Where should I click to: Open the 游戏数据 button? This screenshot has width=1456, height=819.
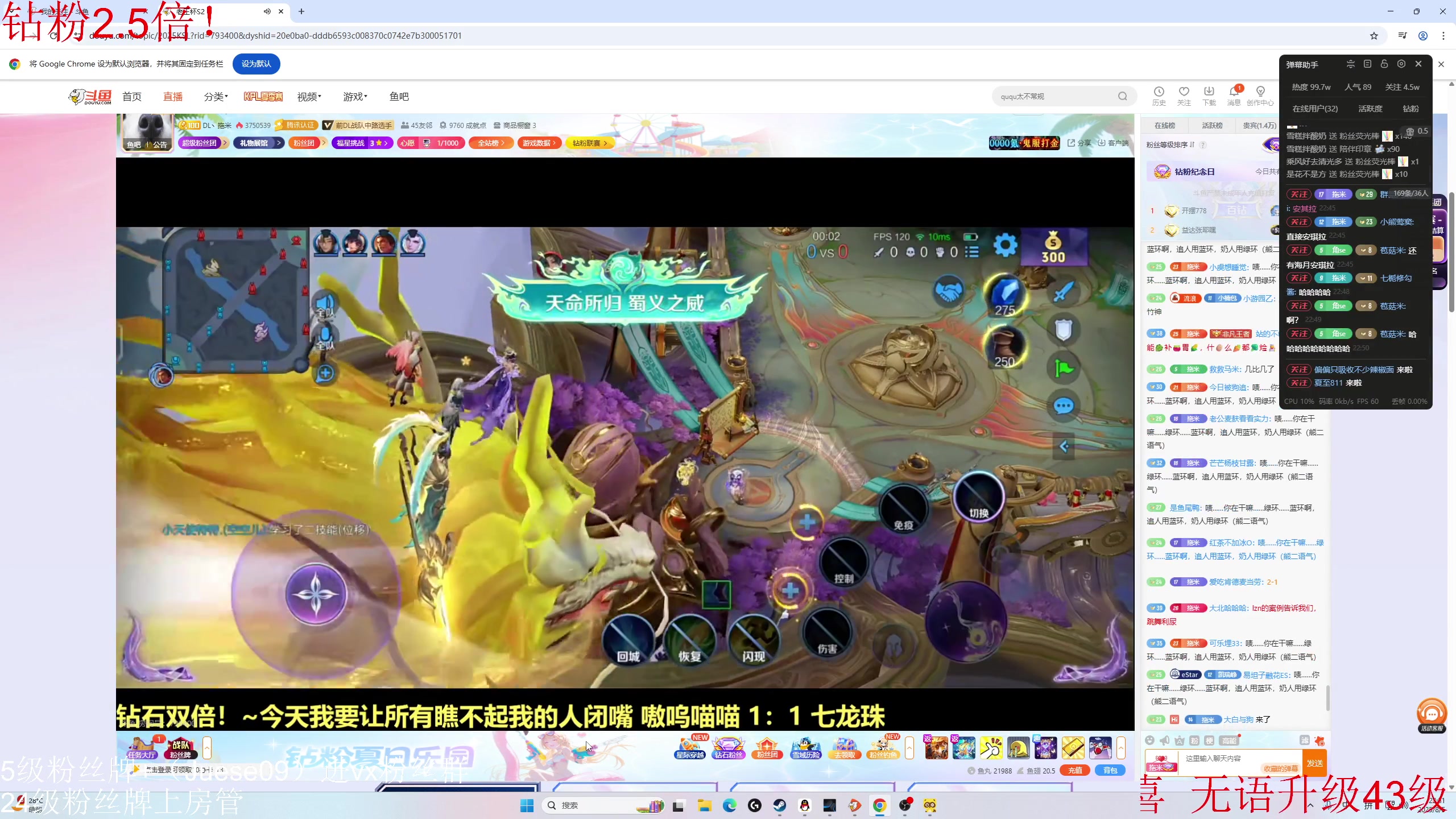point(539,143)
